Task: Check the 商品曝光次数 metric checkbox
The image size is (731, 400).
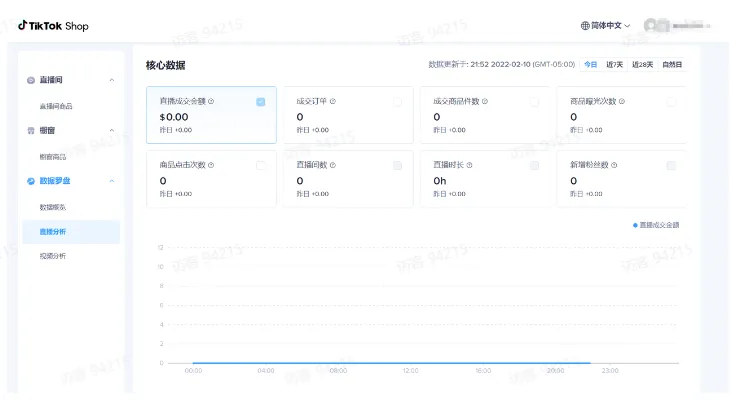Action: (671, 102)
